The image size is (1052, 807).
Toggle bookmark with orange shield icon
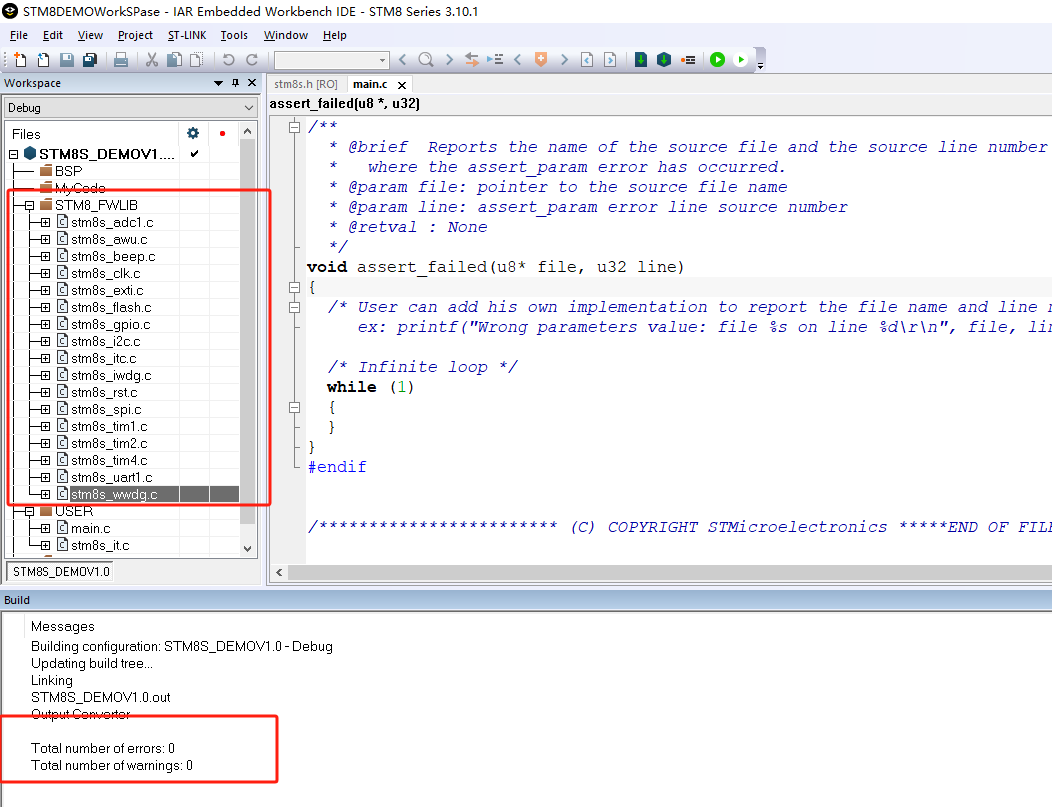(x=541, y=60)
